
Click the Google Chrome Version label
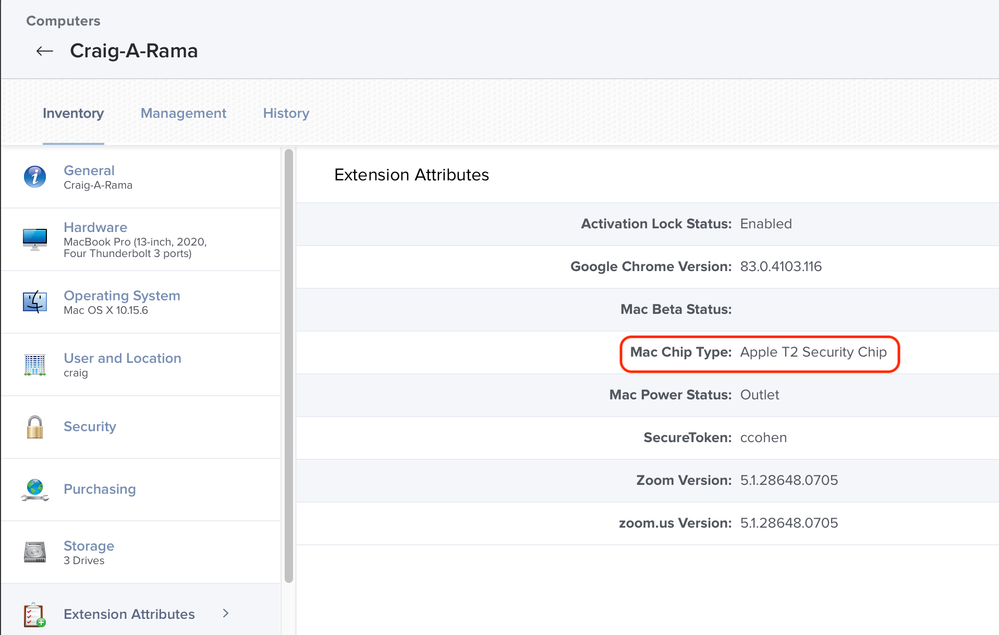(x=651, y=266)
